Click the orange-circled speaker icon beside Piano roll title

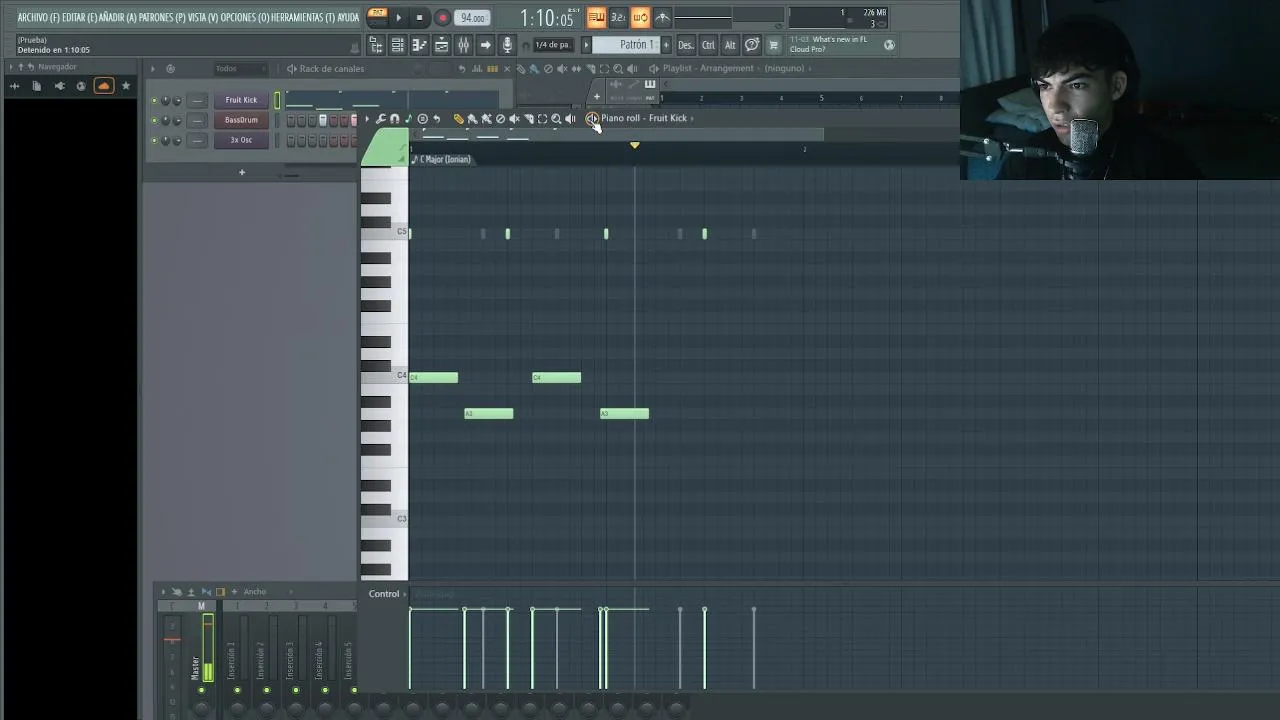click(x=592, y=118)
